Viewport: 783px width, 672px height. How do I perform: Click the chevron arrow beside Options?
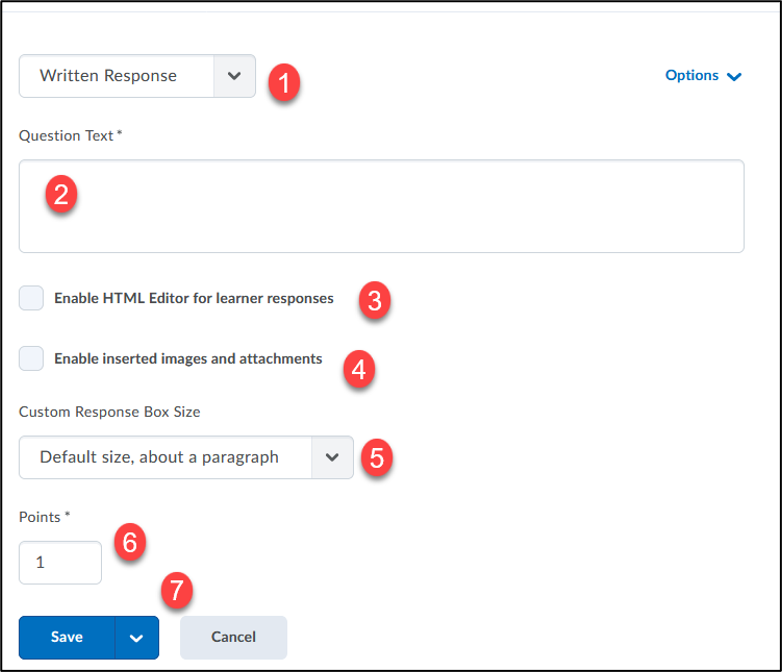tap(735, 77)
